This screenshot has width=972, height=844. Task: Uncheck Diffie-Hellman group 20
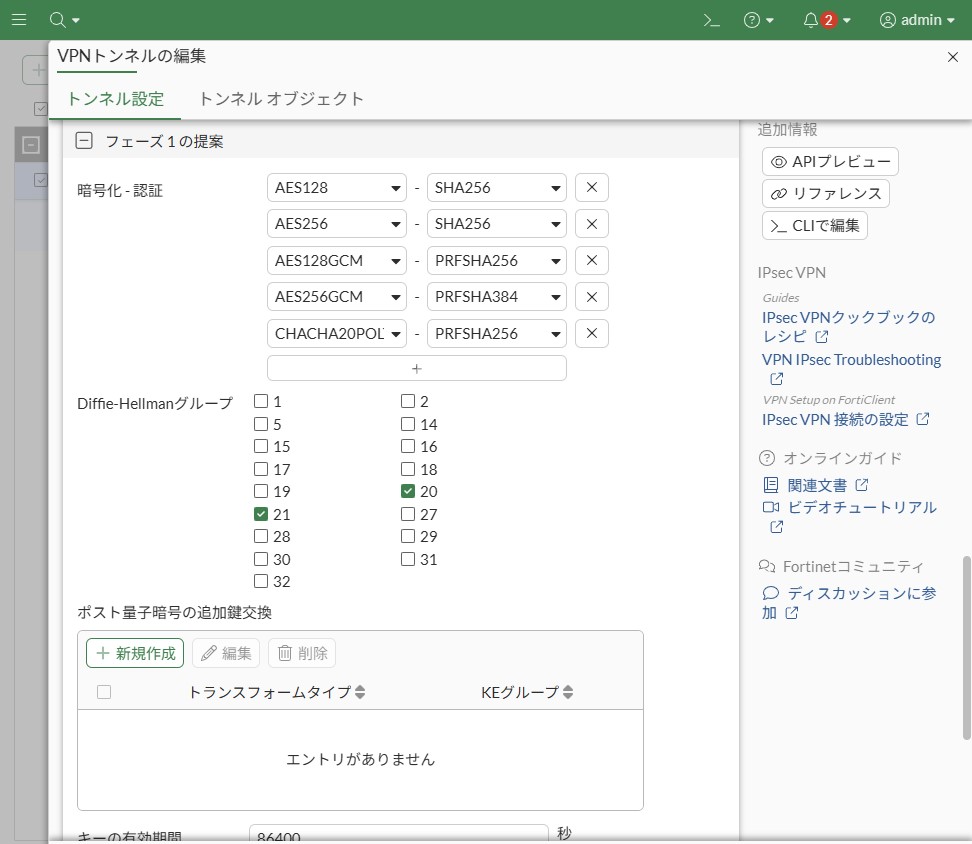click(x=408, y=491)
